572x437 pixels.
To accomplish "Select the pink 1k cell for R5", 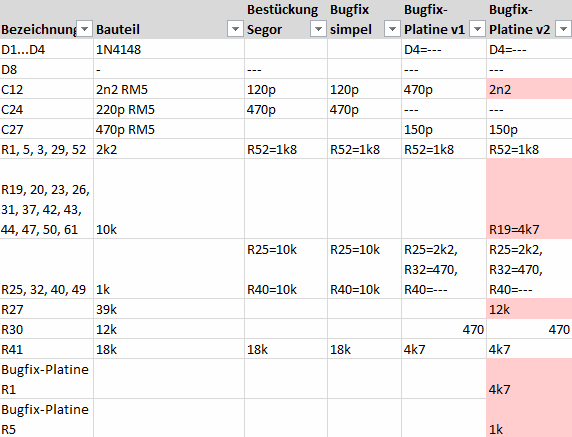I will pyautogui.click(x=529, y=418).
